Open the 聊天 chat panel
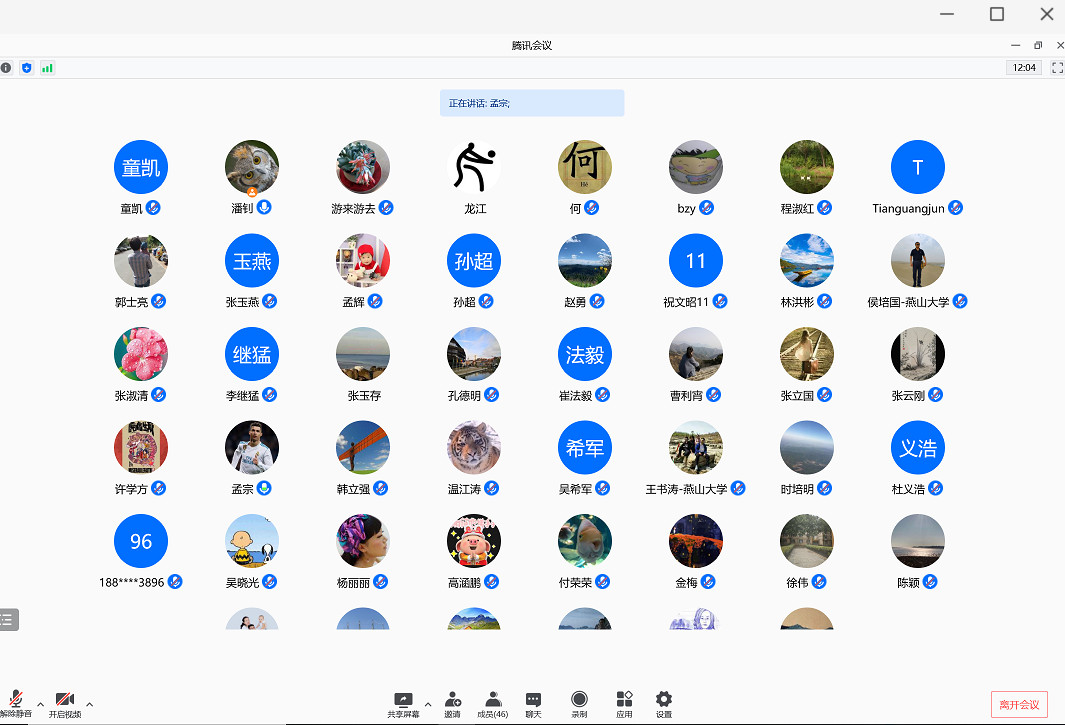 coord(533,703)
